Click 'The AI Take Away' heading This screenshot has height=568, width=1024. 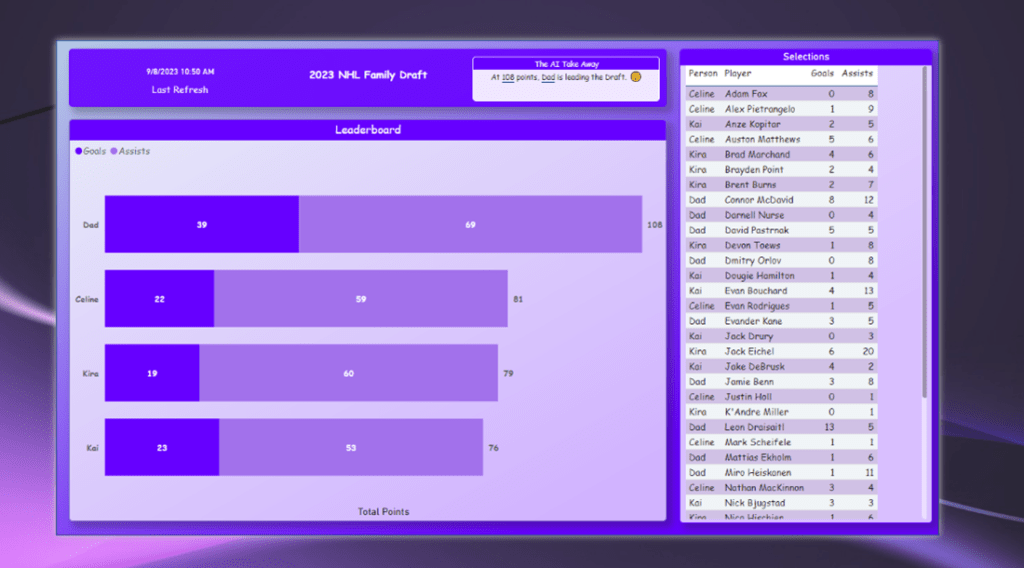pos(566,64)
